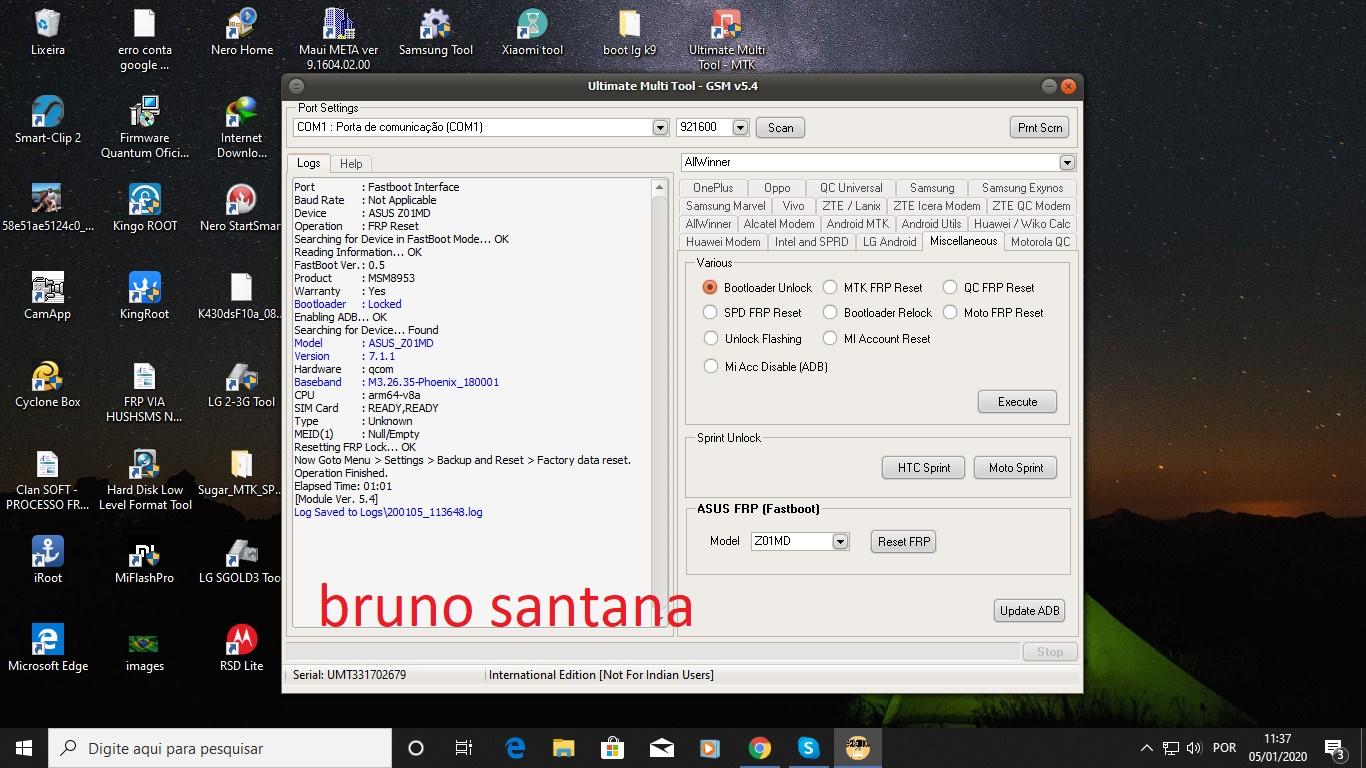Select MI Account Reset radio button
The image size is (1366, 768).
pyautogui.click(x=876, y=338)
